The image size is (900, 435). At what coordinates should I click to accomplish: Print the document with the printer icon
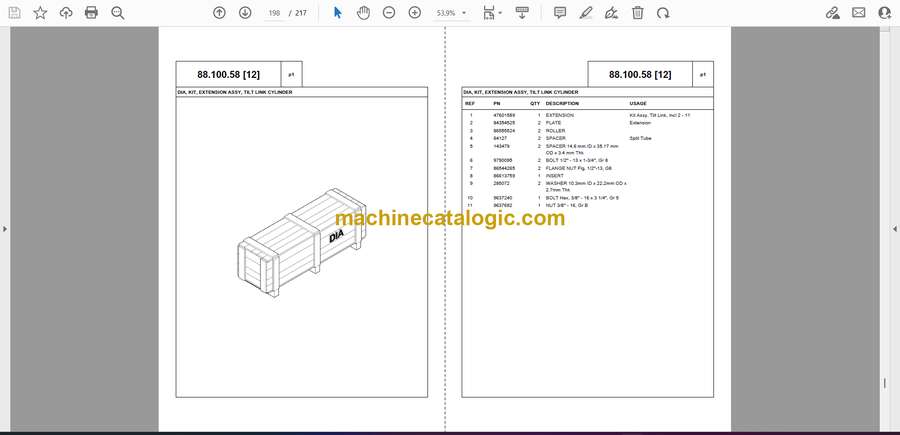(x=91, y=13)
